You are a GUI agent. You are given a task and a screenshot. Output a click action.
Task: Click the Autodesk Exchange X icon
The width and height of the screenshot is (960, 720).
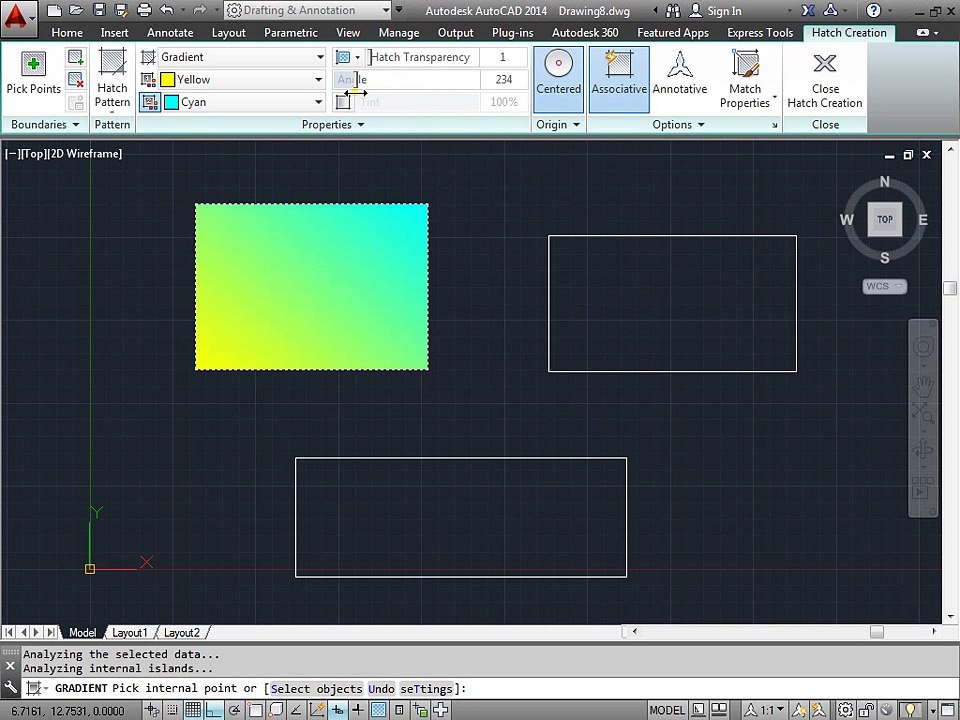click(808, 10)
